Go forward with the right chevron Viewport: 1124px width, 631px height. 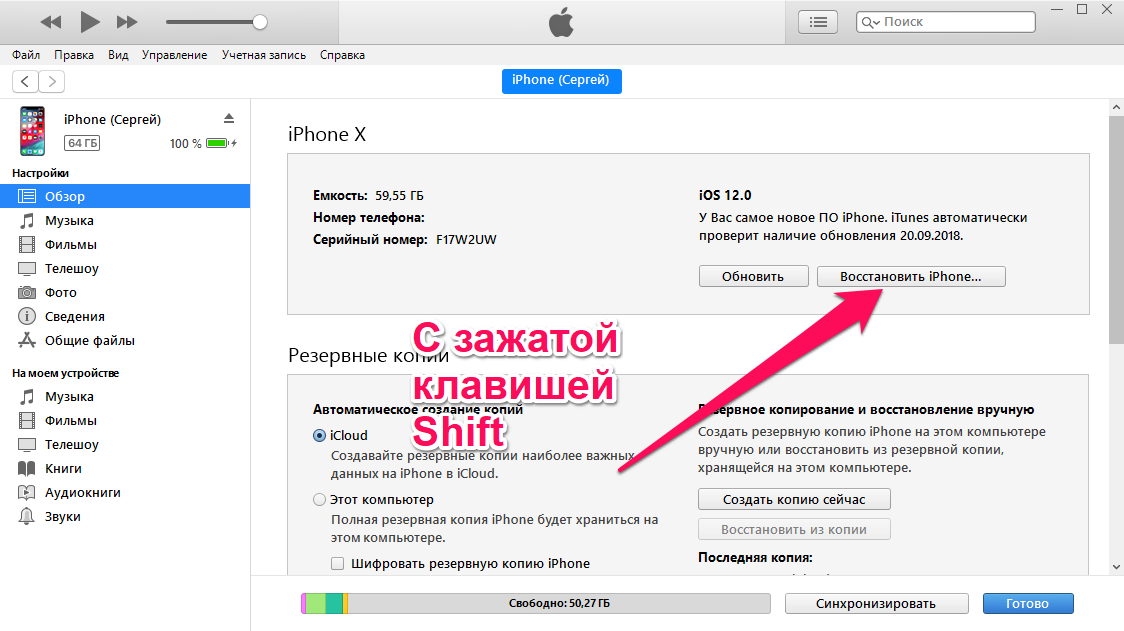click(x=52, y=81)
